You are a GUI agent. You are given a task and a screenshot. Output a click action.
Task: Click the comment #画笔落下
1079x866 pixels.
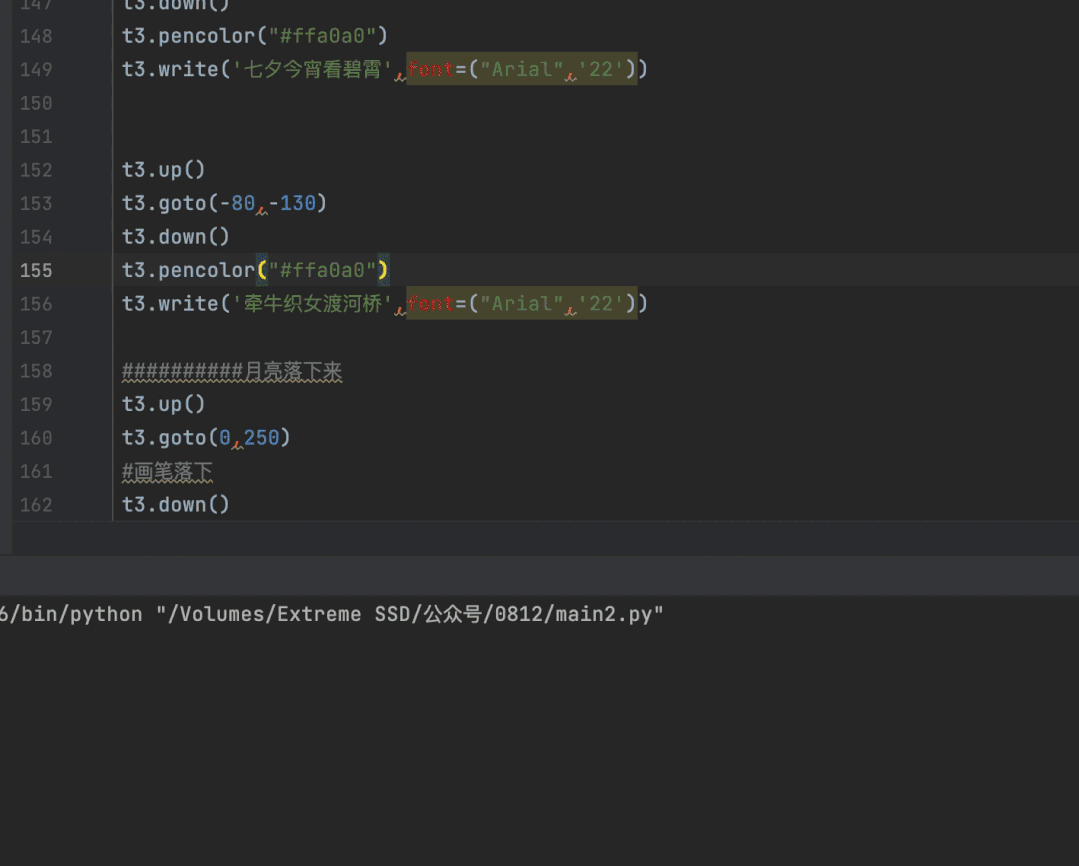click(x=167, y=472)
